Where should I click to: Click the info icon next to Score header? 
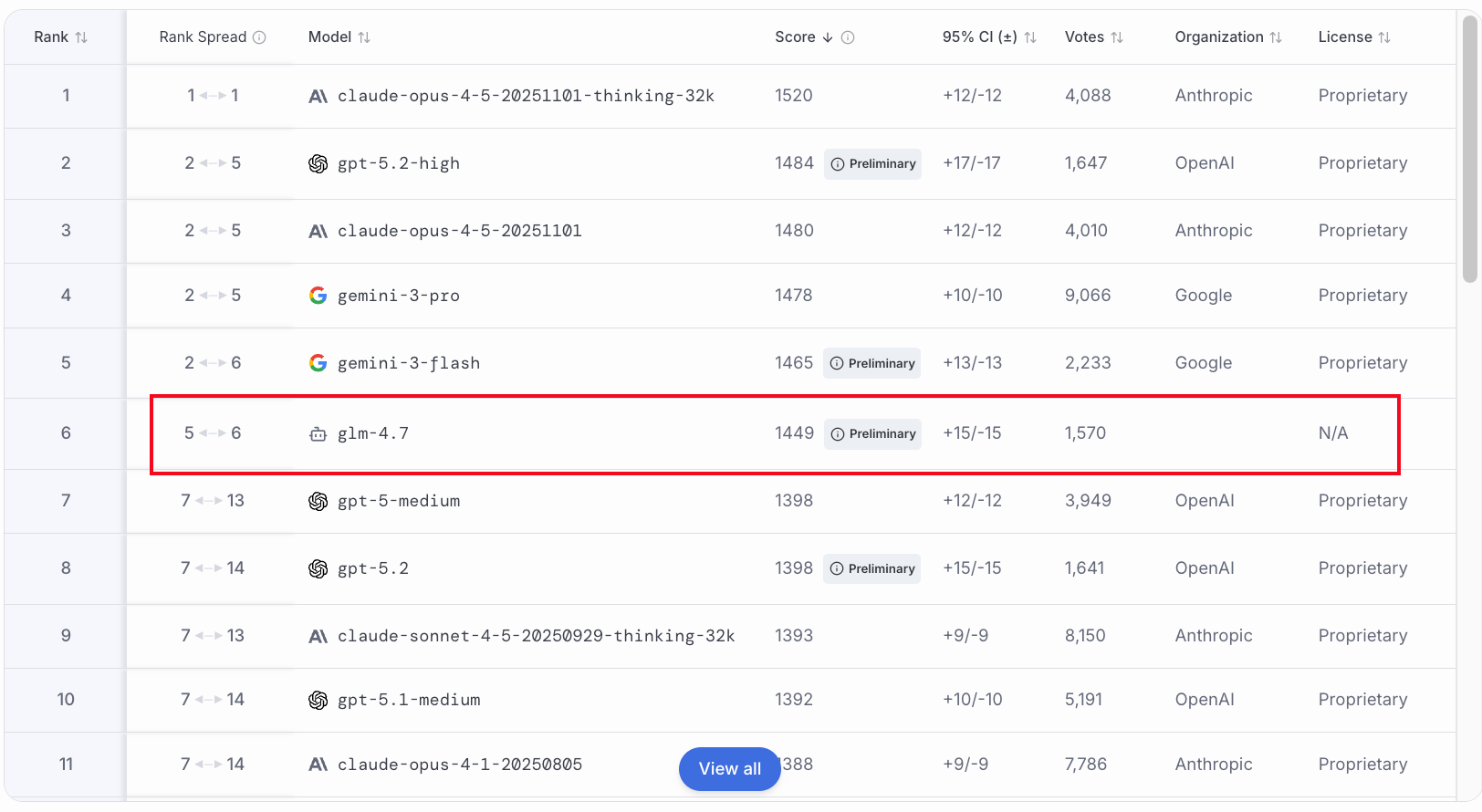pos(848,37)
